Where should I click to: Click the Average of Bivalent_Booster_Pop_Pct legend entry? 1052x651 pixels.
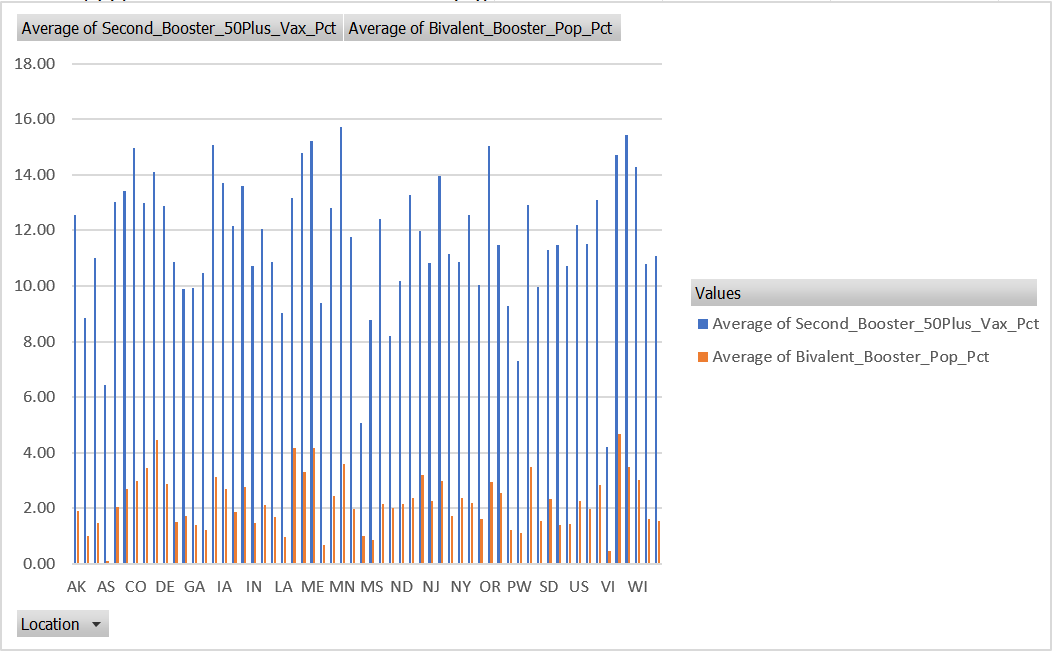coord(850,356)
